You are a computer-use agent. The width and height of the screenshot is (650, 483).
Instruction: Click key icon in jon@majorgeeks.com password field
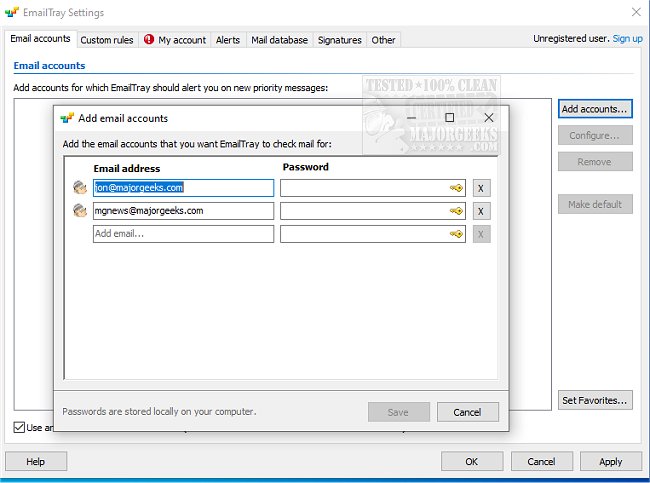pyautogui.click(x=456, y=188)
